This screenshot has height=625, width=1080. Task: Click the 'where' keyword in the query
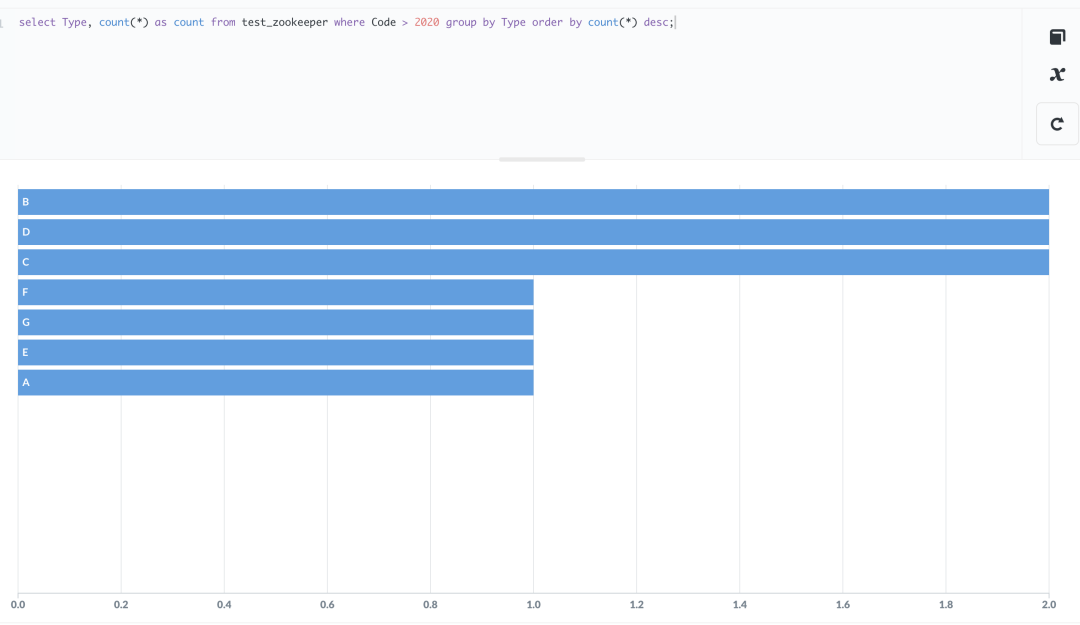(349, 23)
